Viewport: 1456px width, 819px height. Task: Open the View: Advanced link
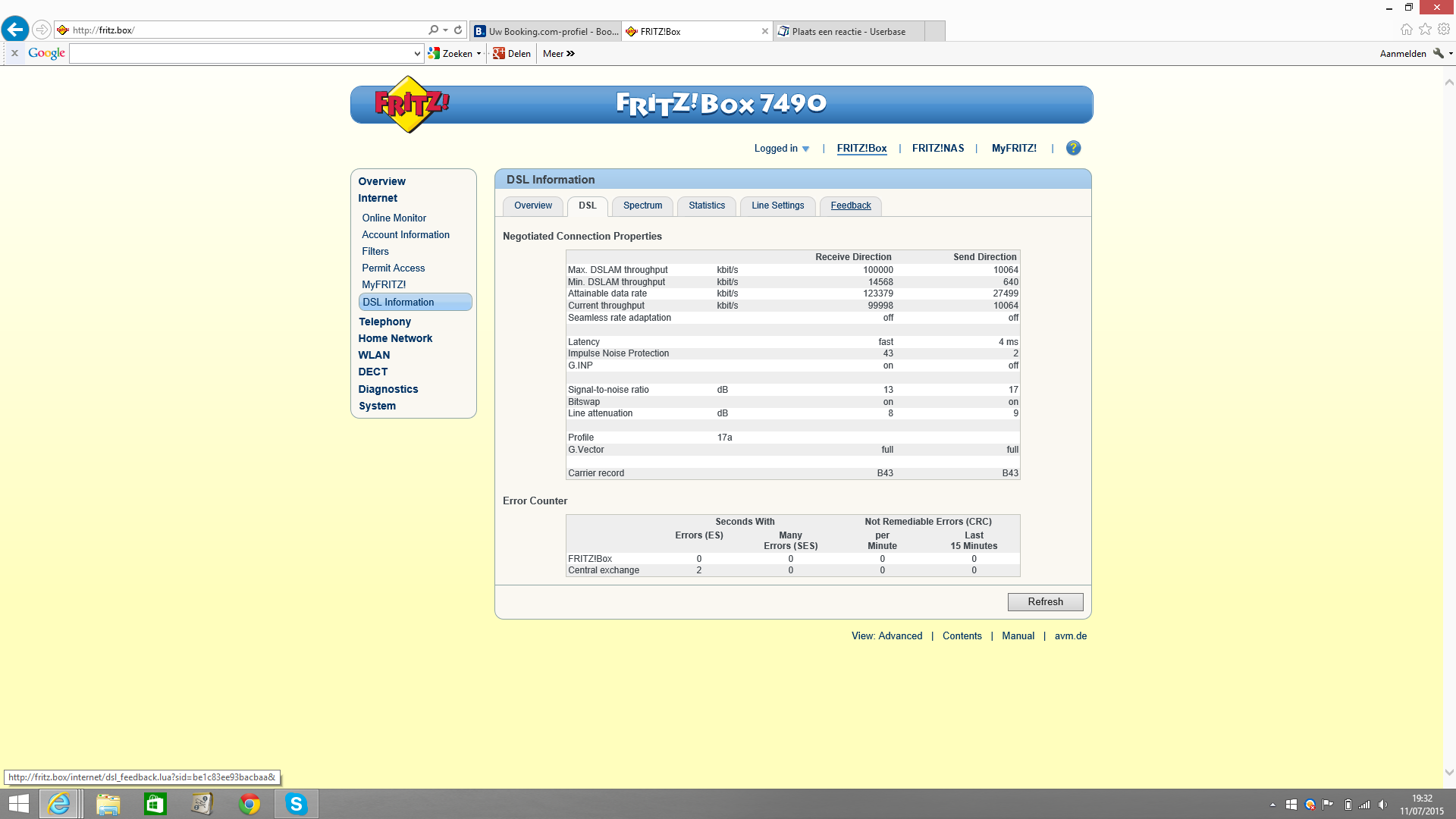pyautogui.click(x=886, y=636)
